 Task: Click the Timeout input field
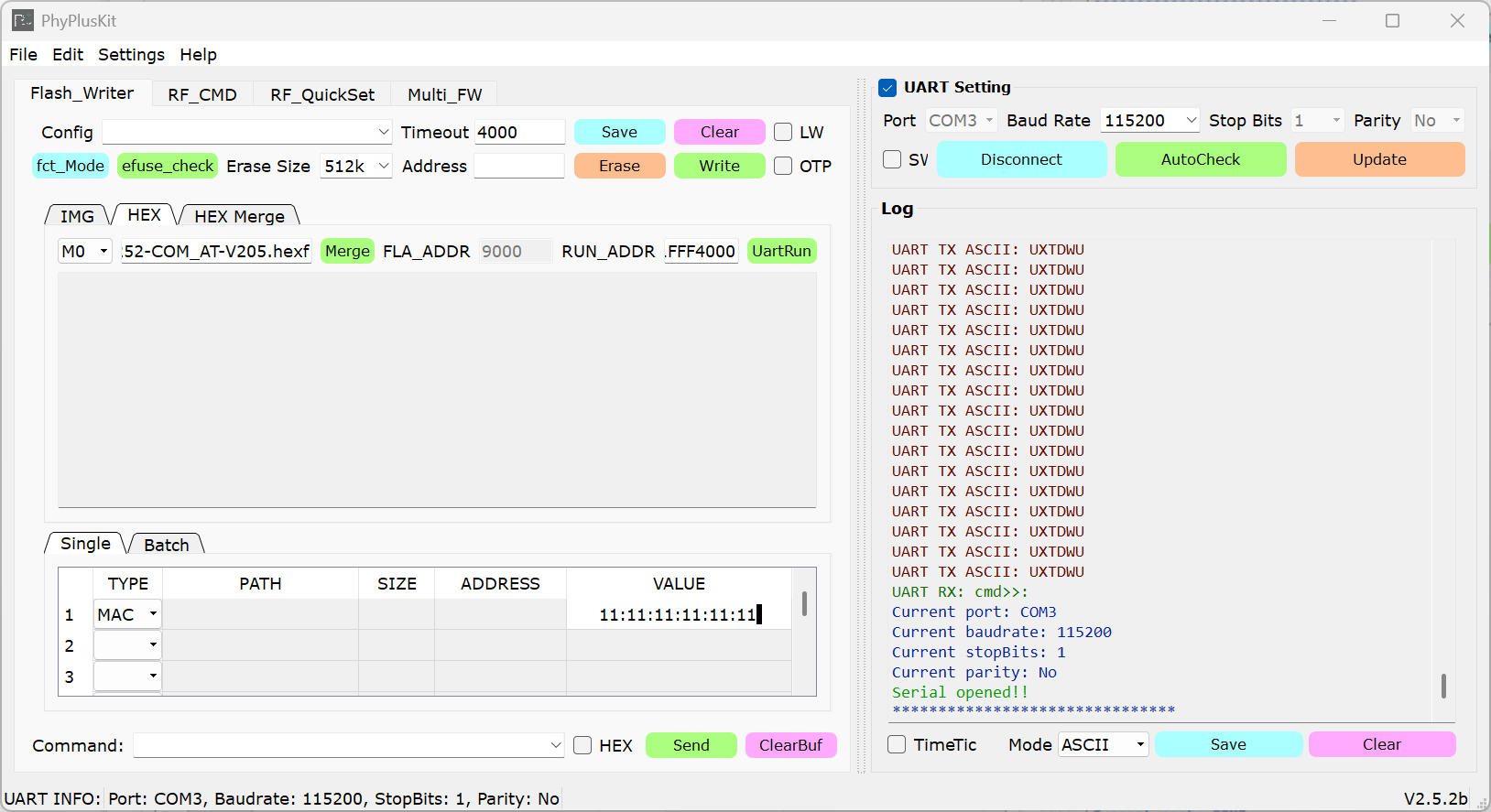519,132
